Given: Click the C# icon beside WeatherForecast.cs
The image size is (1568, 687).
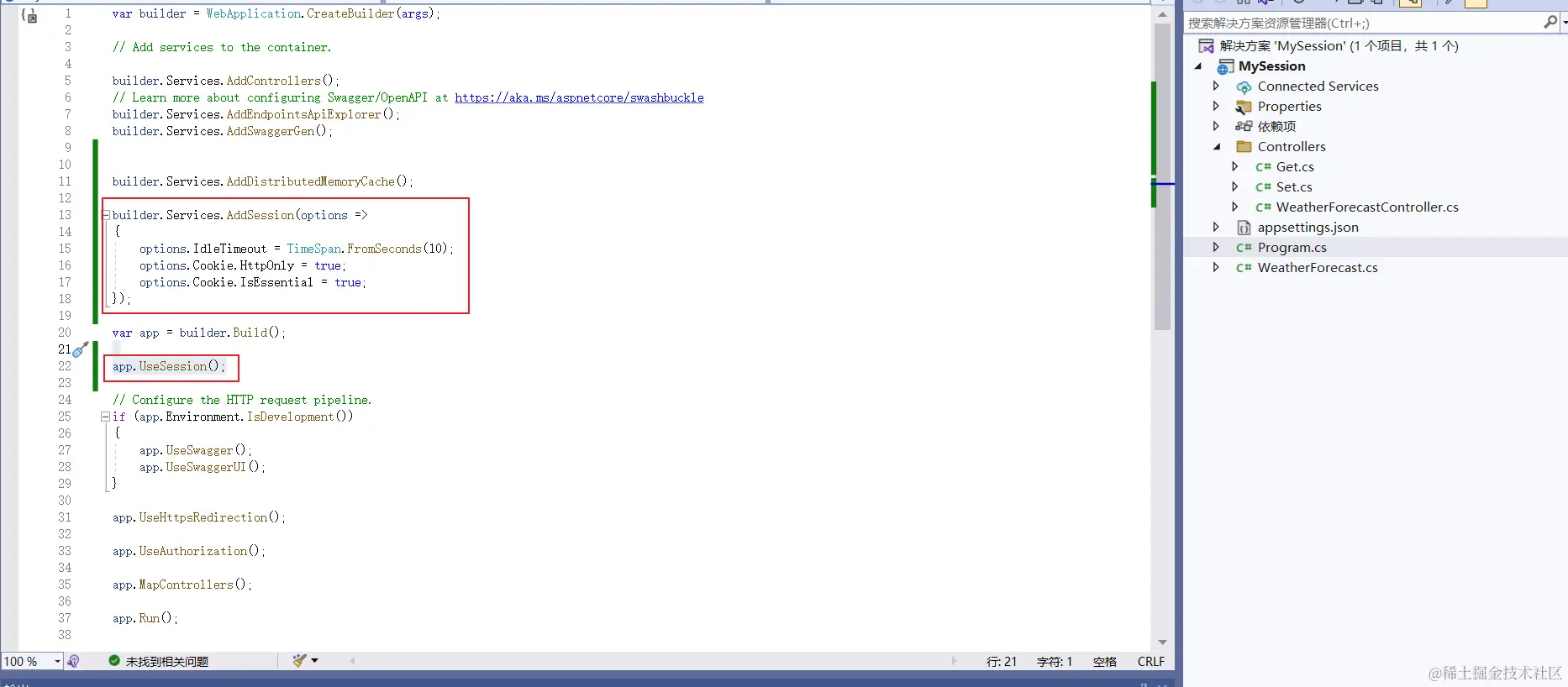Looking at the screenshot, I should point(1244,268).
